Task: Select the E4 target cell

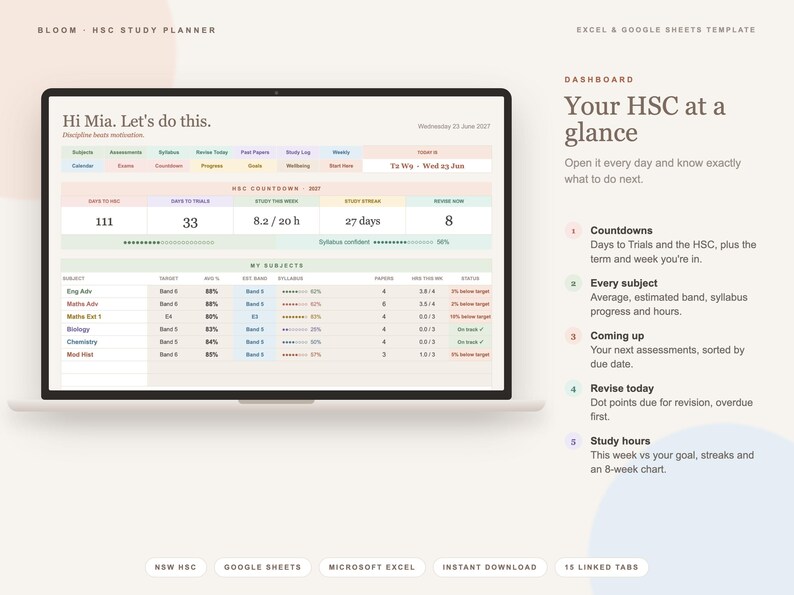Action: 169,317
